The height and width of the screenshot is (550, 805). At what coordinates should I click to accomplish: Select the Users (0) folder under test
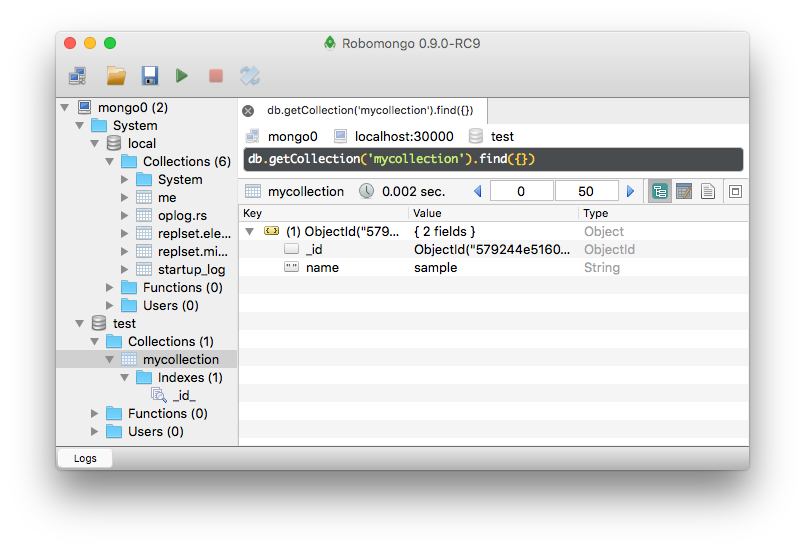(x=156, y=431)
